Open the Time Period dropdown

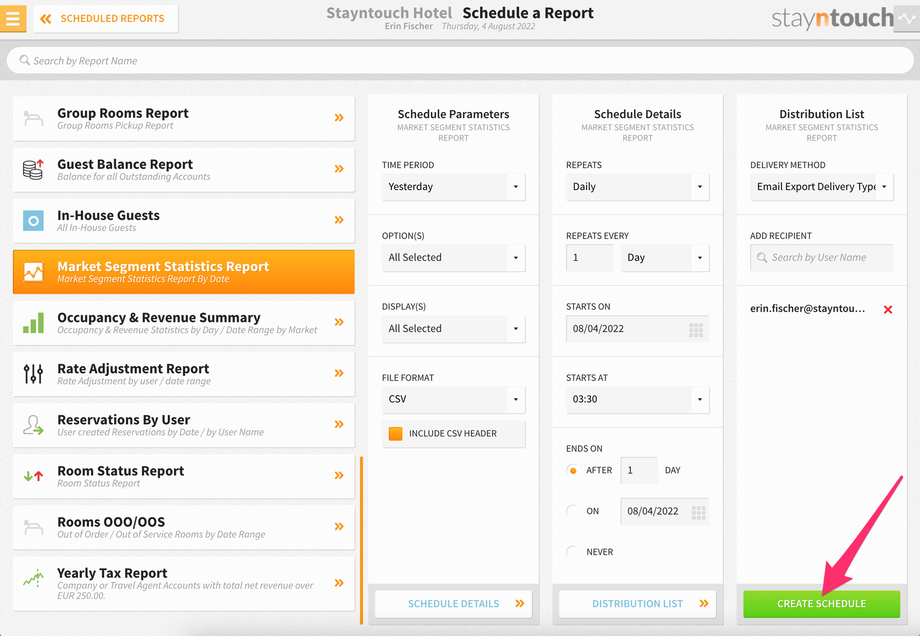(x=454, y=187)
